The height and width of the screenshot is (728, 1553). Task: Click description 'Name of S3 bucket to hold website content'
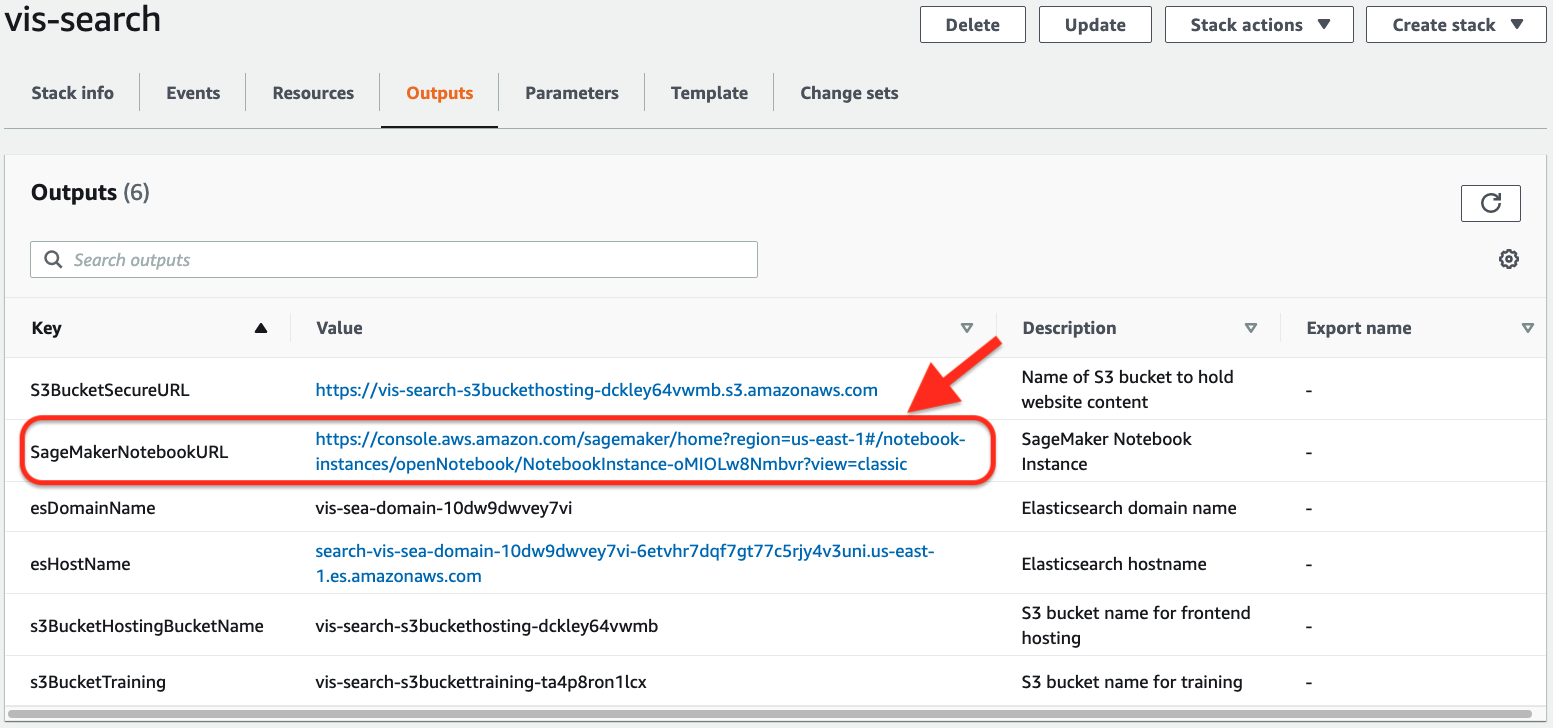(1128, 390)
